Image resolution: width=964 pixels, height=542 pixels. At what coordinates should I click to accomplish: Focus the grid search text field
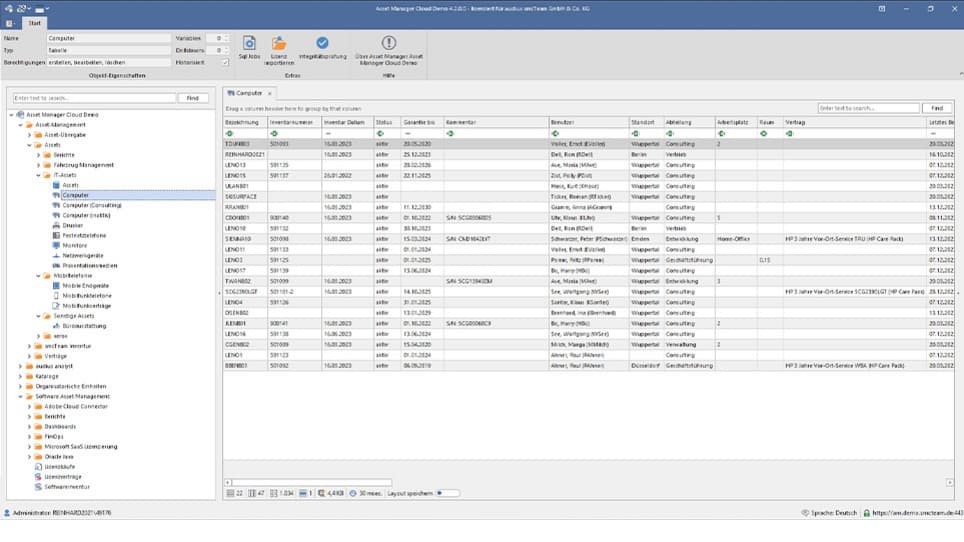point(868,108)
